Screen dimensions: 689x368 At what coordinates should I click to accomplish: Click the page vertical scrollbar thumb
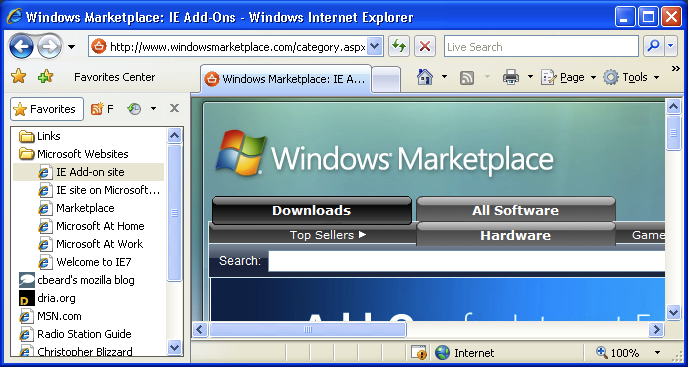[x=673, y=132]
